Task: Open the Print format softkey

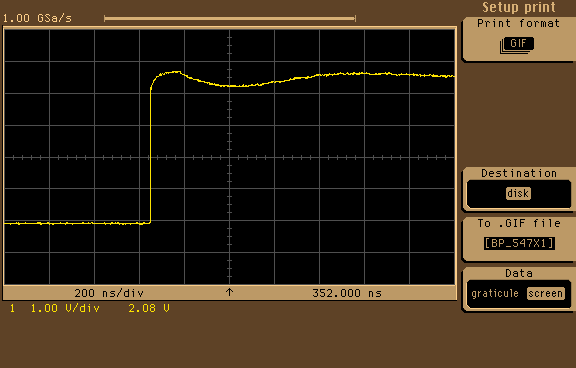Action: [518, 39]
